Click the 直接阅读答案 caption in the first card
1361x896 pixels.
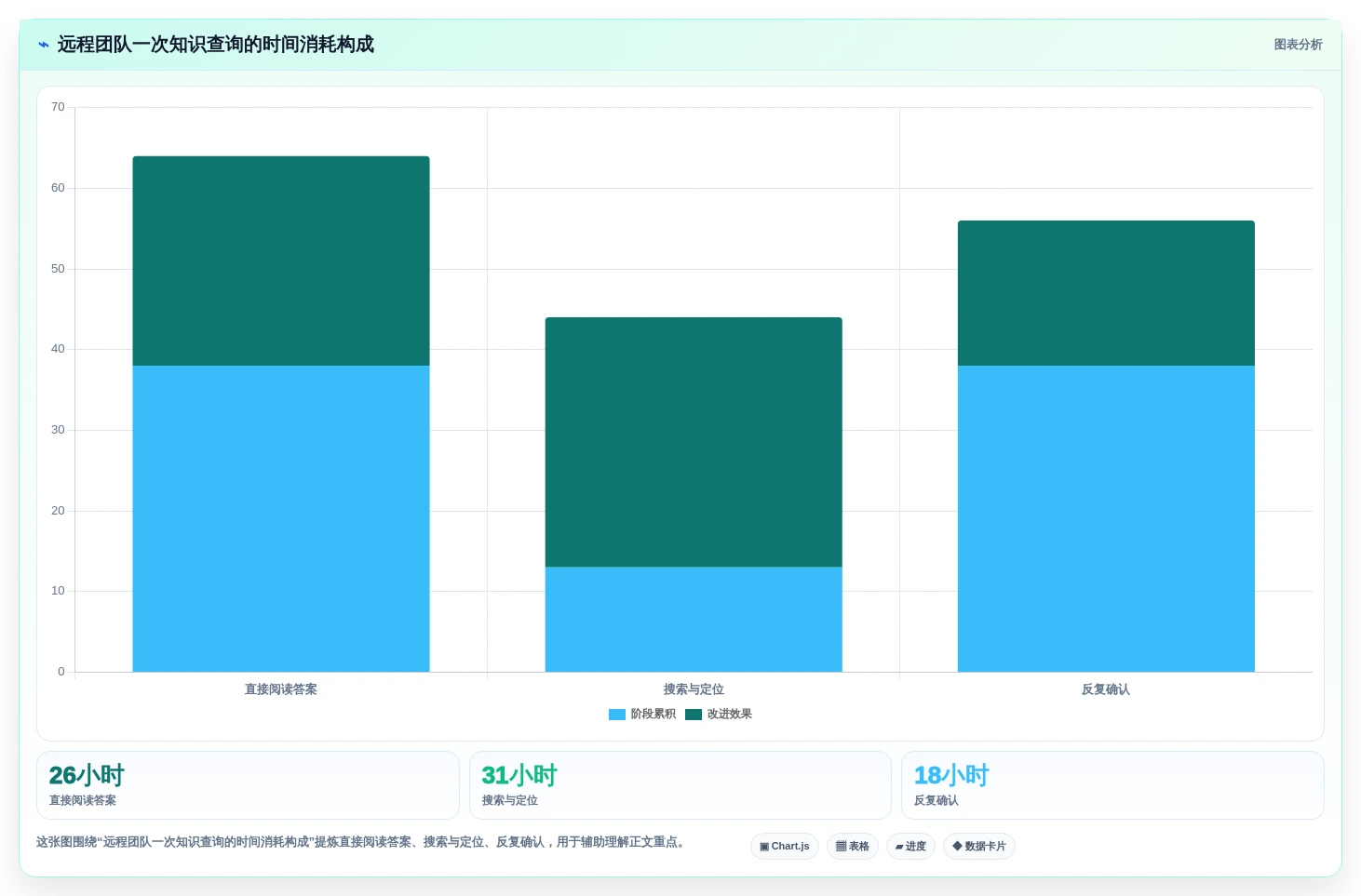point(83,800)
